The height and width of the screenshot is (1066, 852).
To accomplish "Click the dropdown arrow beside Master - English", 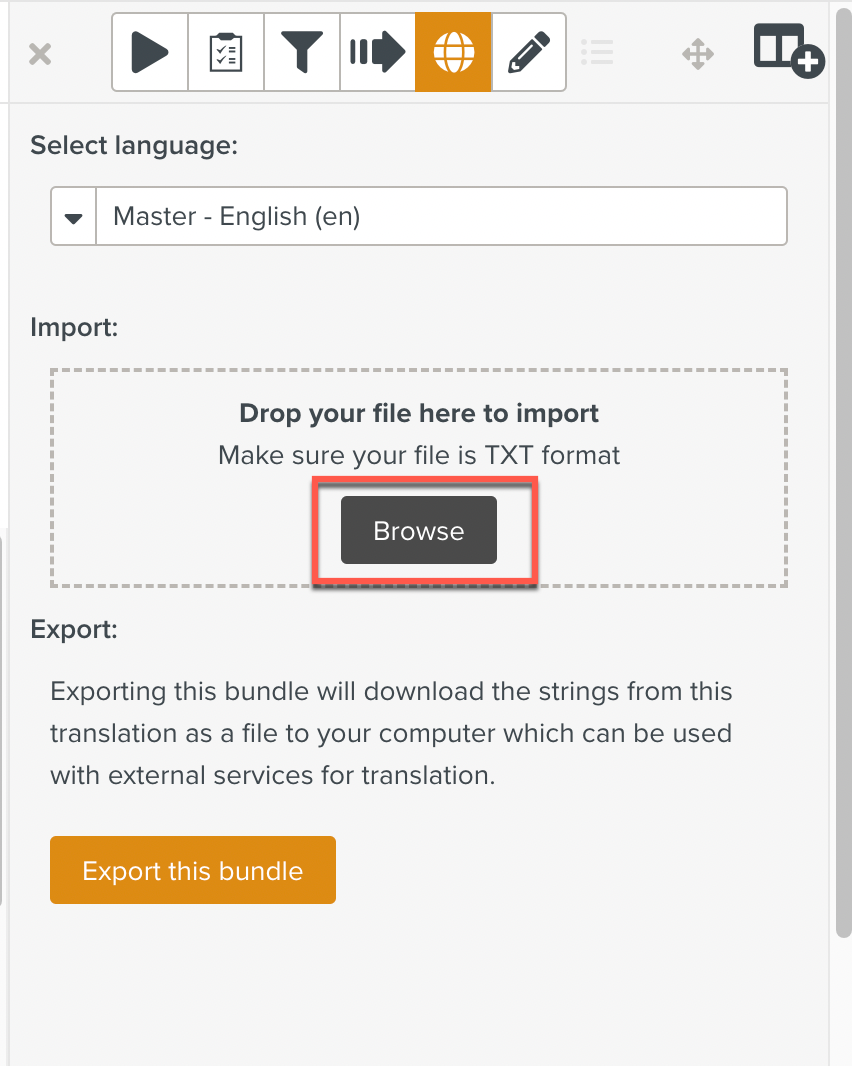I will 72,215.
